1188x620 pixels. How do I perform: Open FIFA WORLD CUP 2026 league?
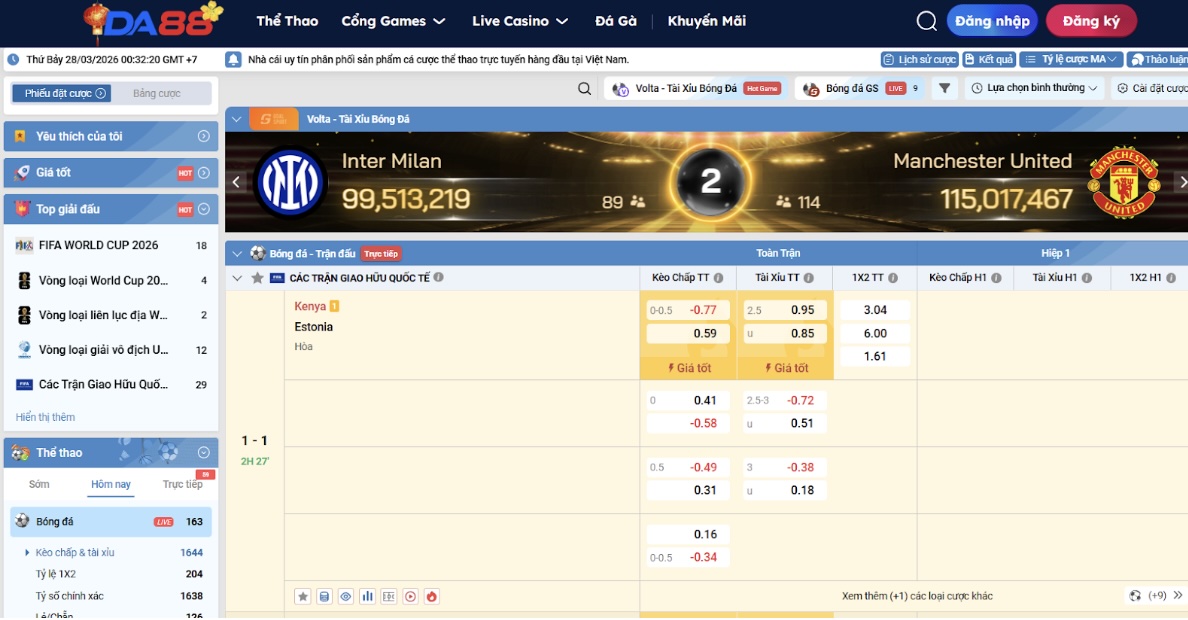[111, 246]
